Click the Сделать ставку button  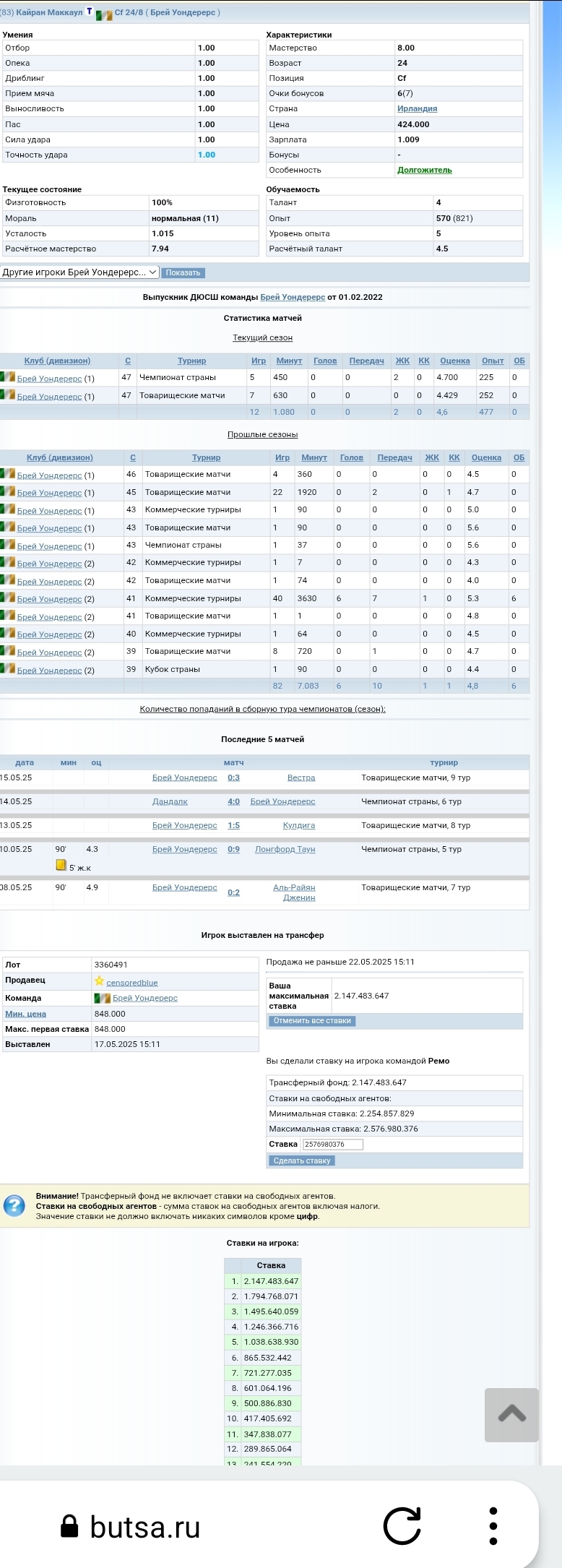coord(301,1160)
